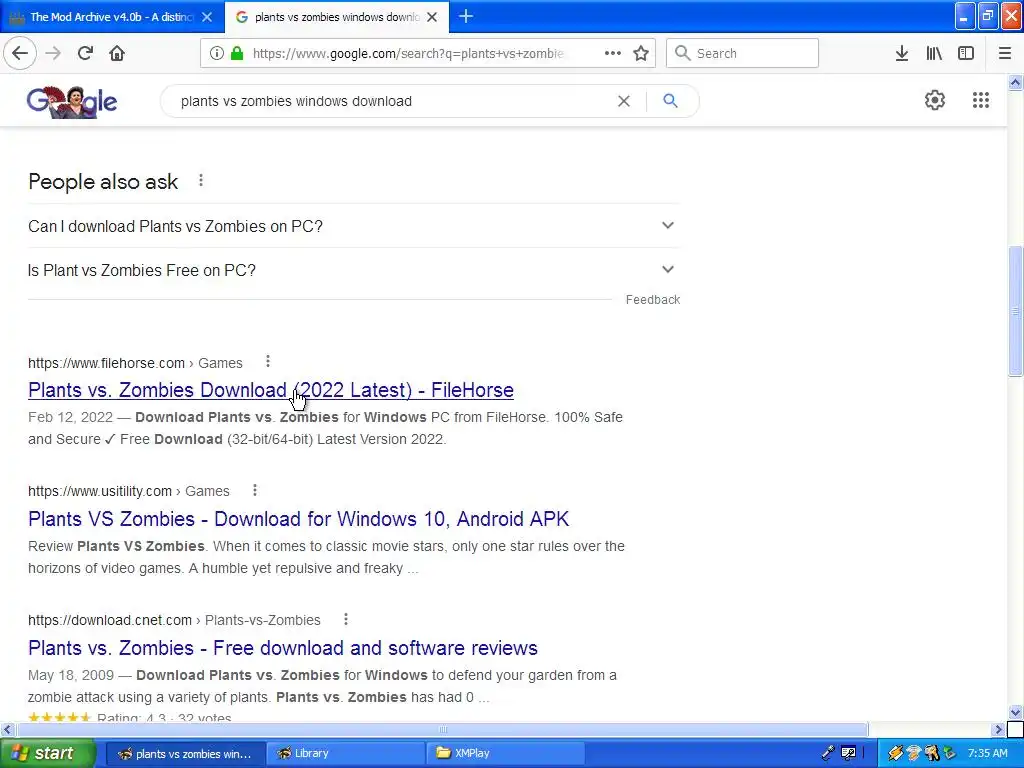
Task: Go back with the browser back arrow
Action: coord(20,53)
